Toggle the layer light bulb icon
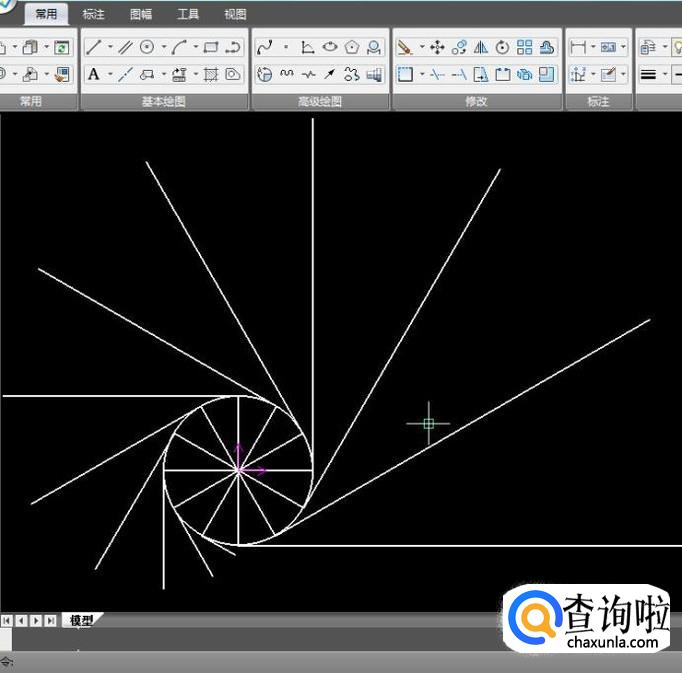Screen dimensions: 682x673 pyautogui.click(x=677, y=47)
